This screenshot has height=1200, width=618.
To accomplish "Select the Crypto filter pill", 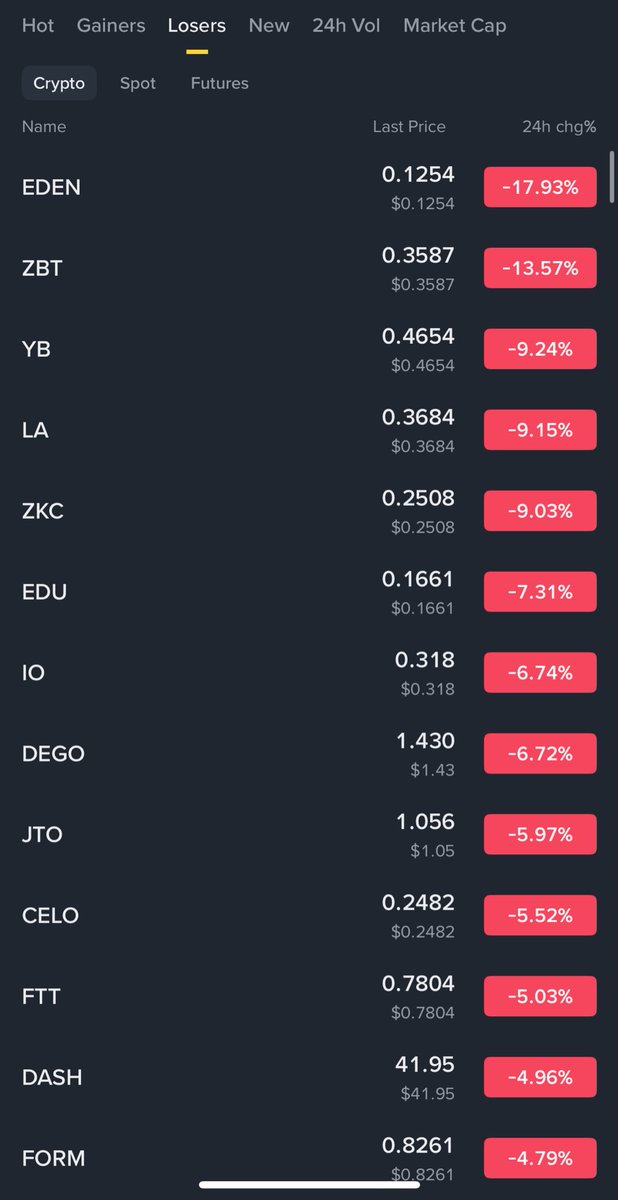I will (59, 84).
